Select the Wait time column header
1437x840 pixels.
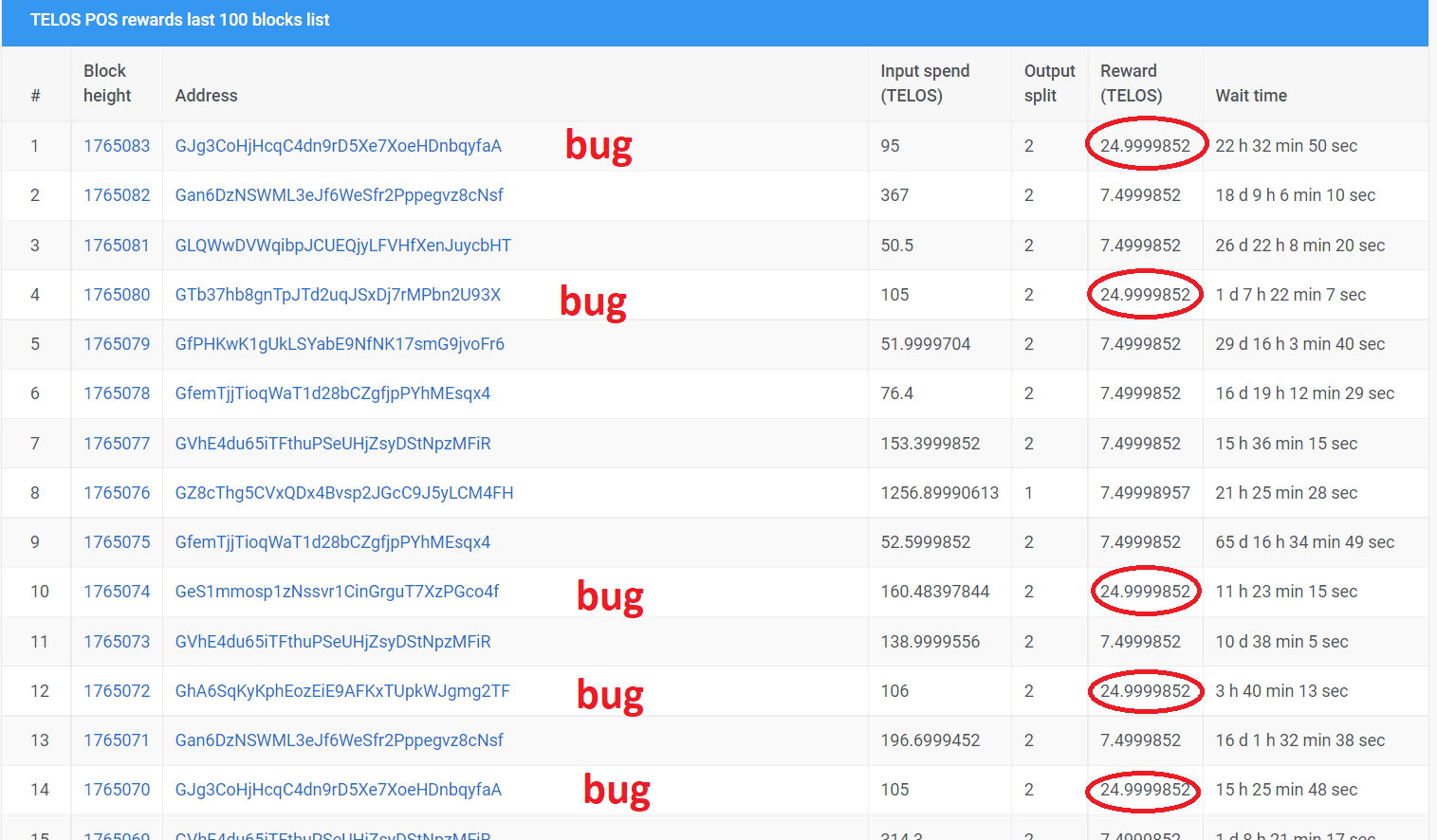pyautogui.click(x=1251, y=96)
